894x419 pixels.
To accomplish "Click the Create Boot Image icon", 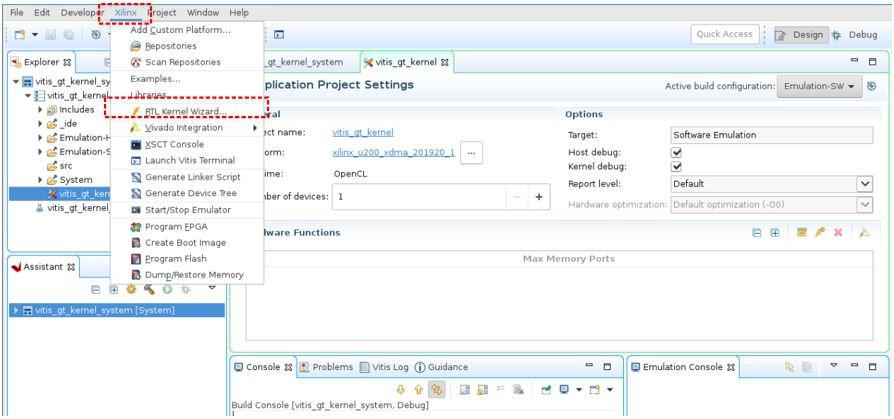I will (x=136, y=242).
